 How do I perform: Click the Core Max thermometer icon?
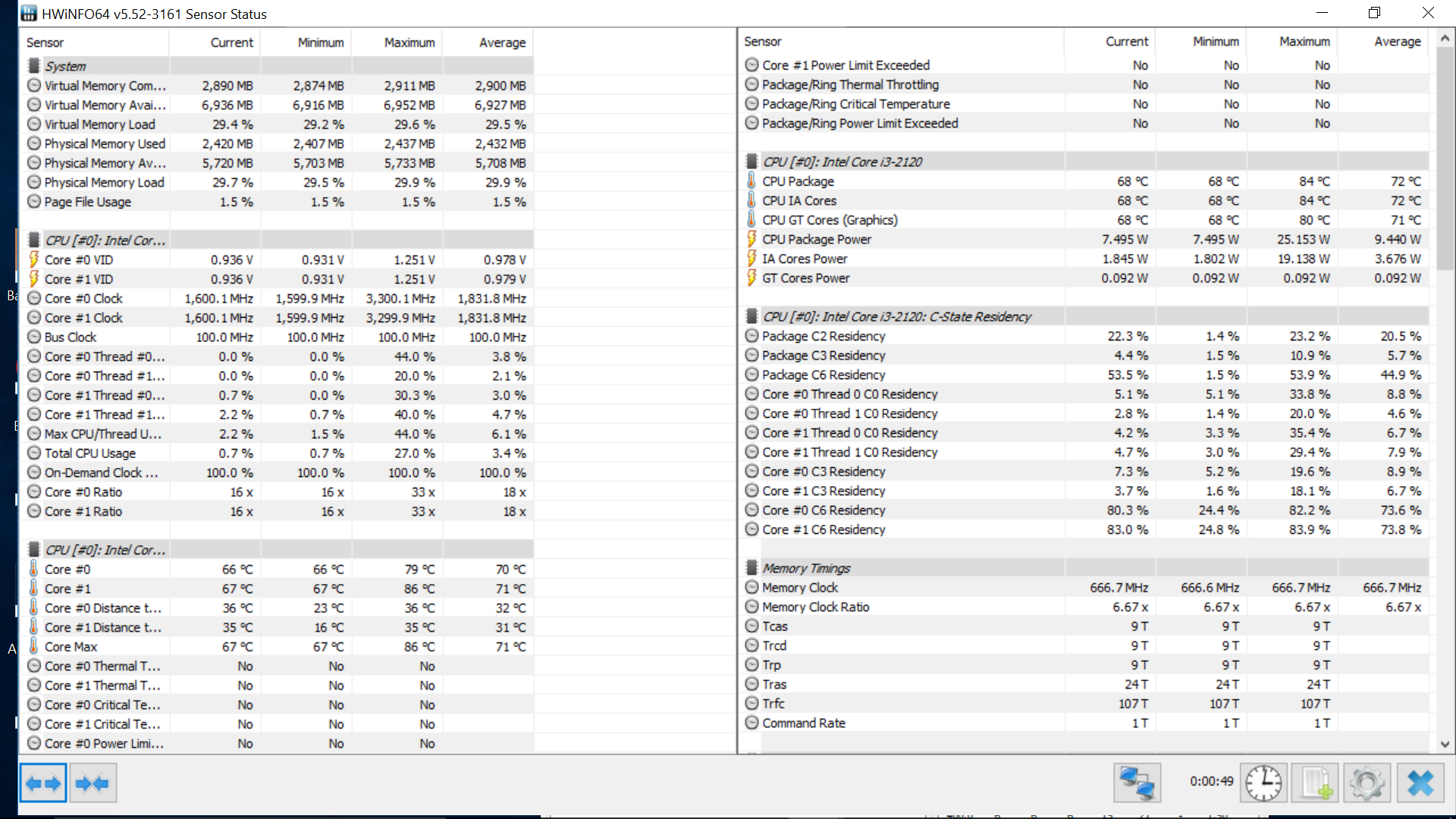[x=34, y=646]
